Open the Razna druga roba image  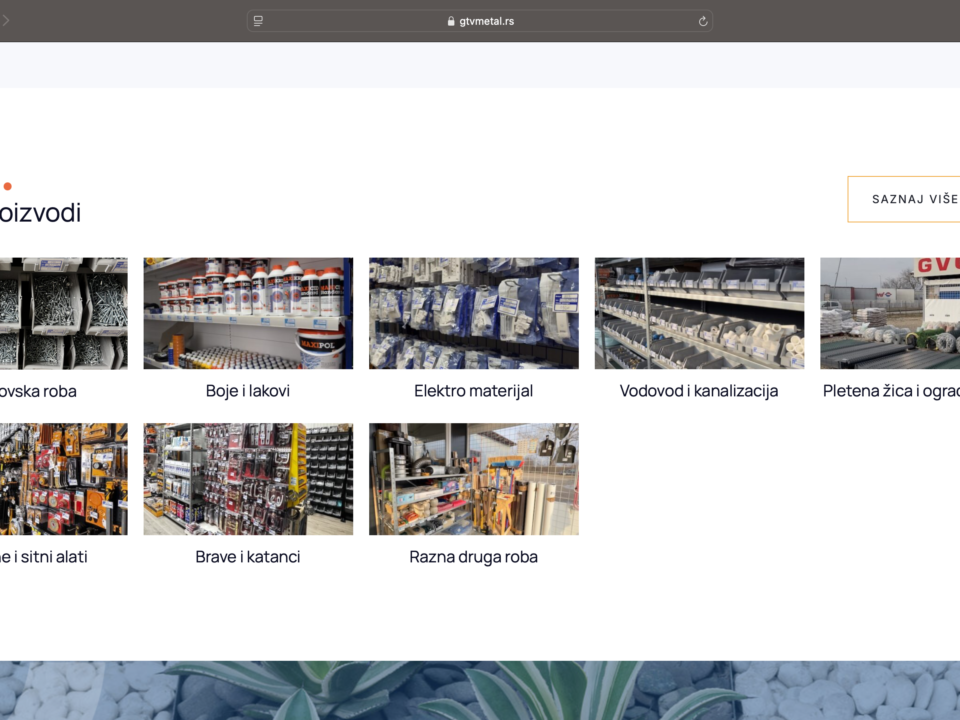pyautogui.click(x=473, y=479)
